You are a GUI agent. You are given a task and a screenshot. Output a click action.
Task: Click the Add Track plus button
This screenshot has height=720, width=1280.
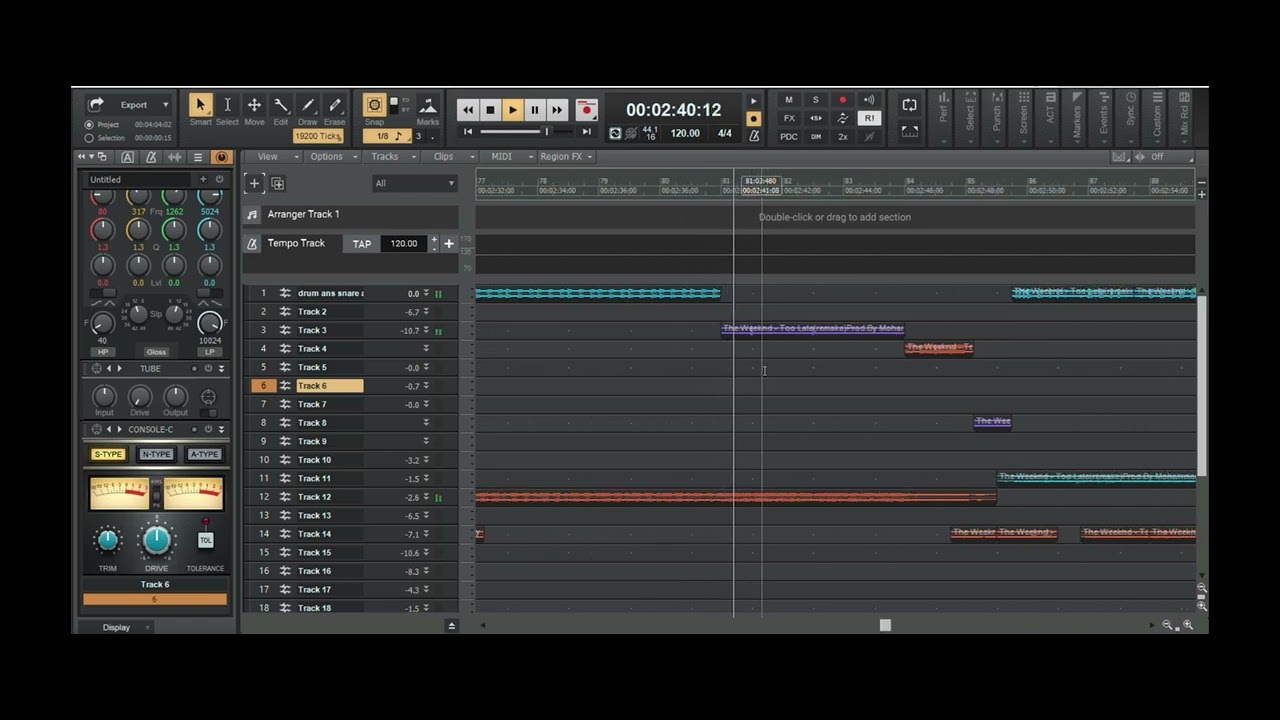(x=254, y=183)
